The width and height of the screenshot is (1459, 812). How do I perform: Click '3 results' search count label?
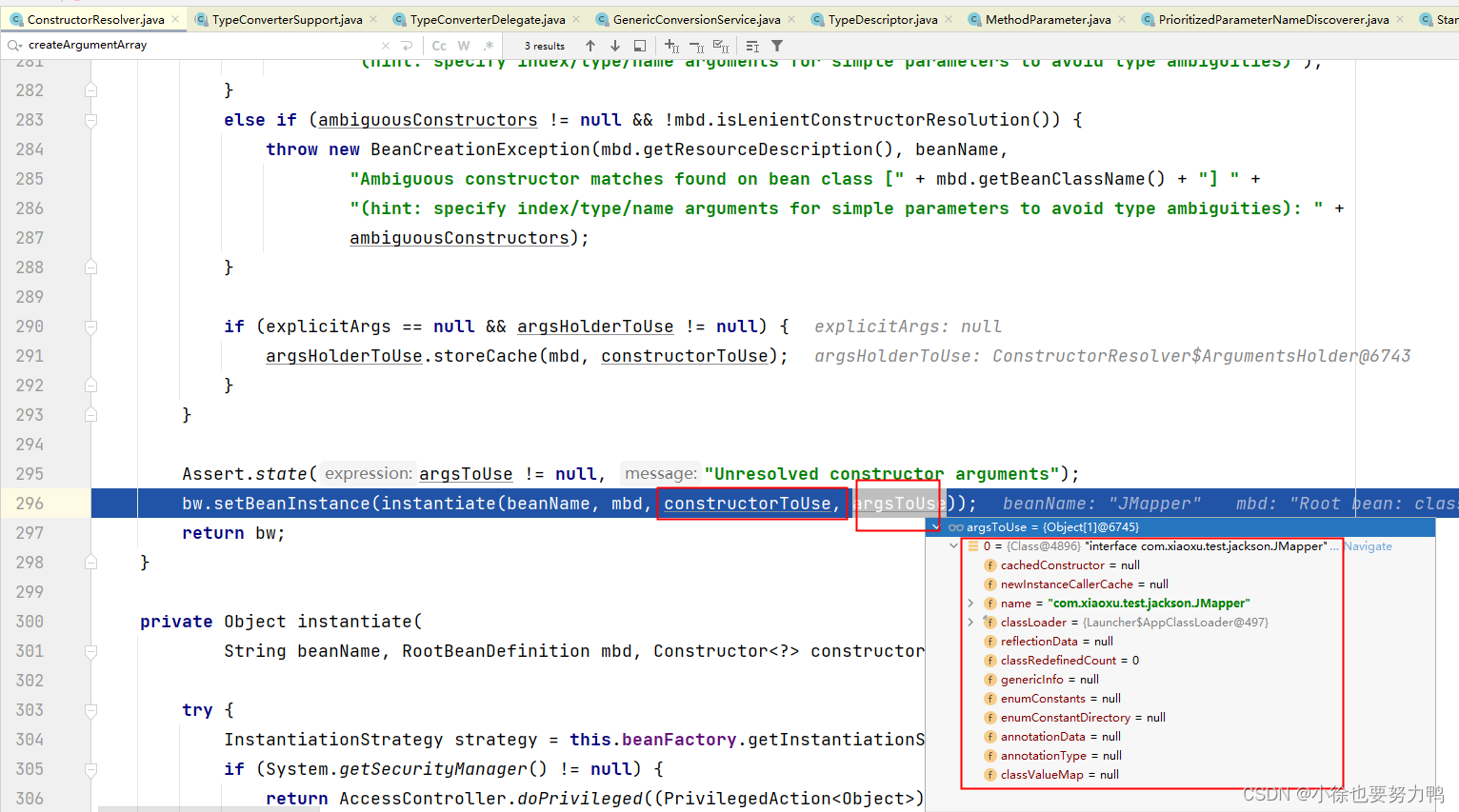coord(545,46)
